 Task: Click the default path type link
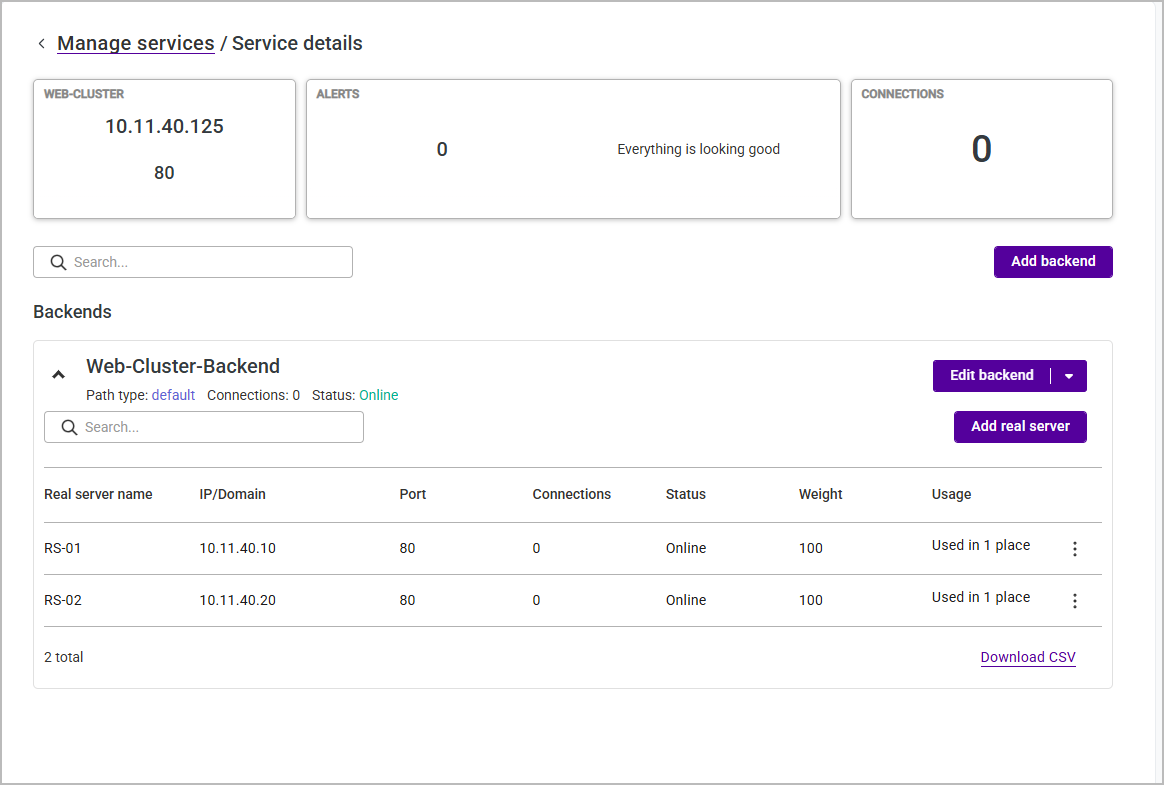coord(173,395)
